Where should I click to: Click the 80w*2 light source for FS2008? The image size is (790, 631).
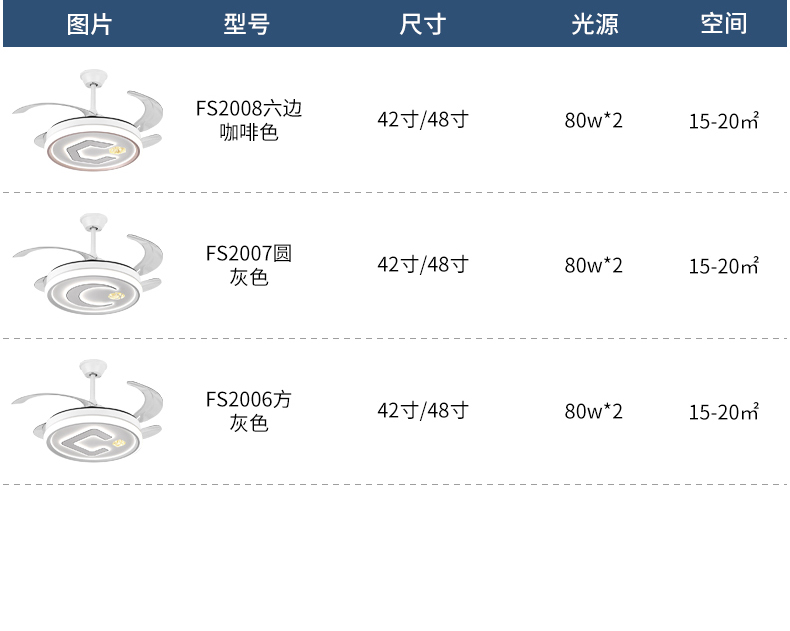594,120
